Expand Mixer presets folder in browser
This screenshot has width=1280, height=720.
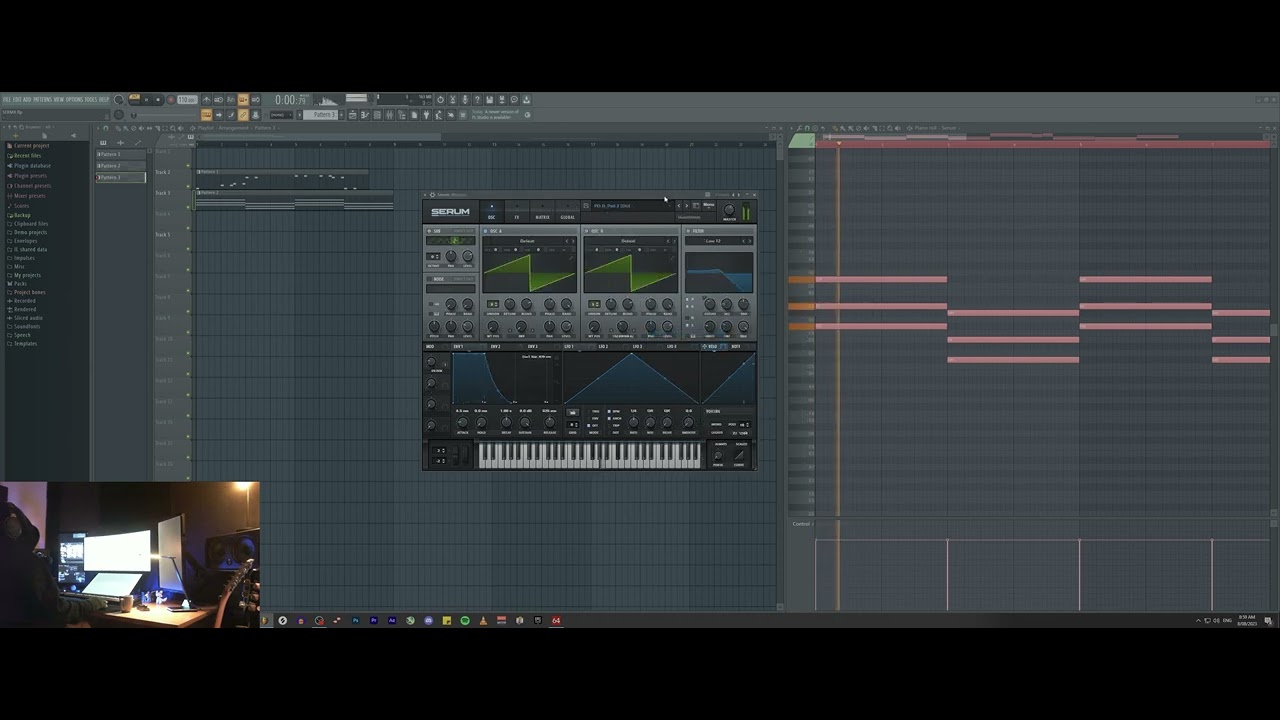(x=30, y=196)
